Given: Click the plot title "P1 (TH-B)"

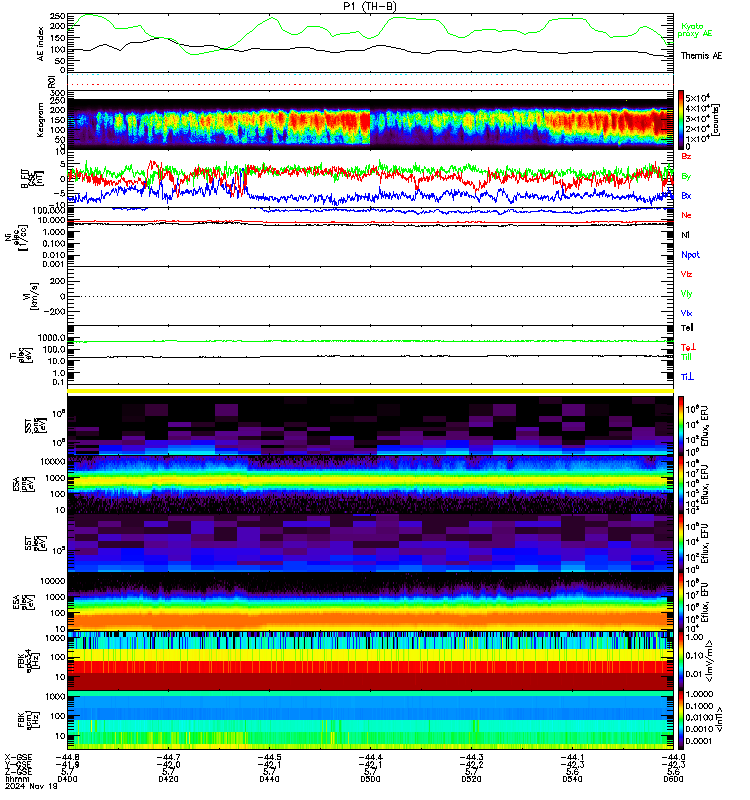Looking at the screenshot, I should (369, 6).
